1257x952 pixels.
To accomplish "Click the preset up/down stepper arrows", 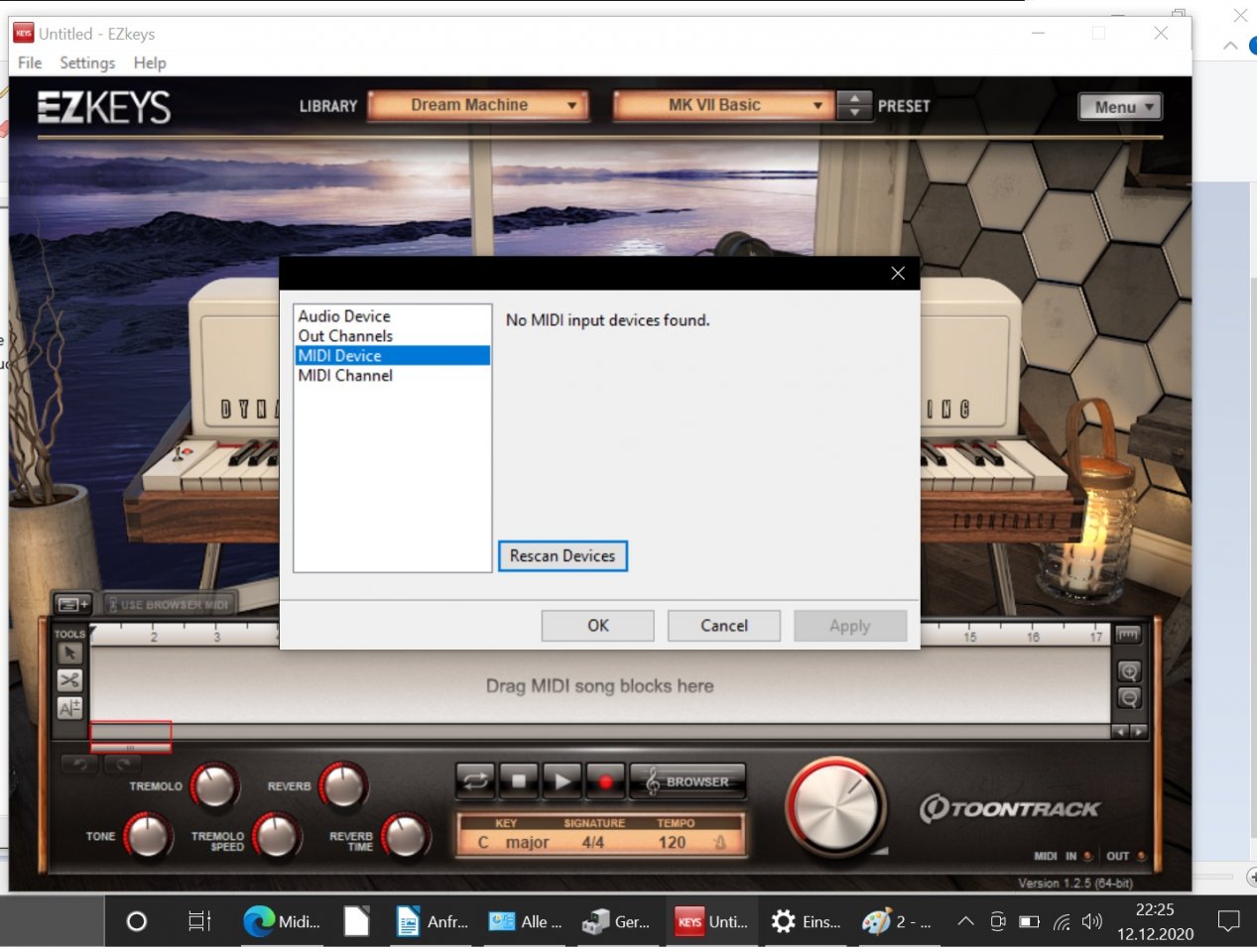I will (854, 105).
